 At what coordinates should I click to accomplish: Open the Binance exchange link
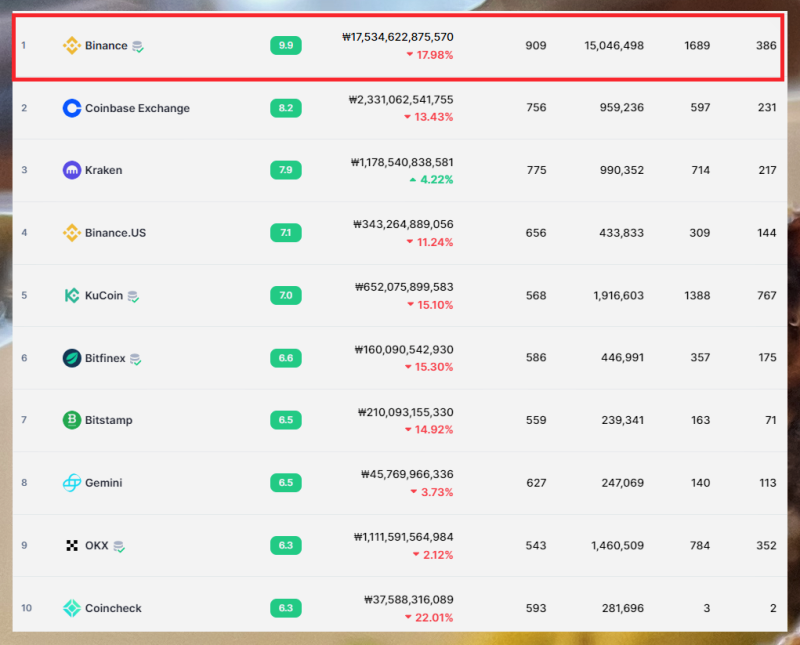(106, 45)
